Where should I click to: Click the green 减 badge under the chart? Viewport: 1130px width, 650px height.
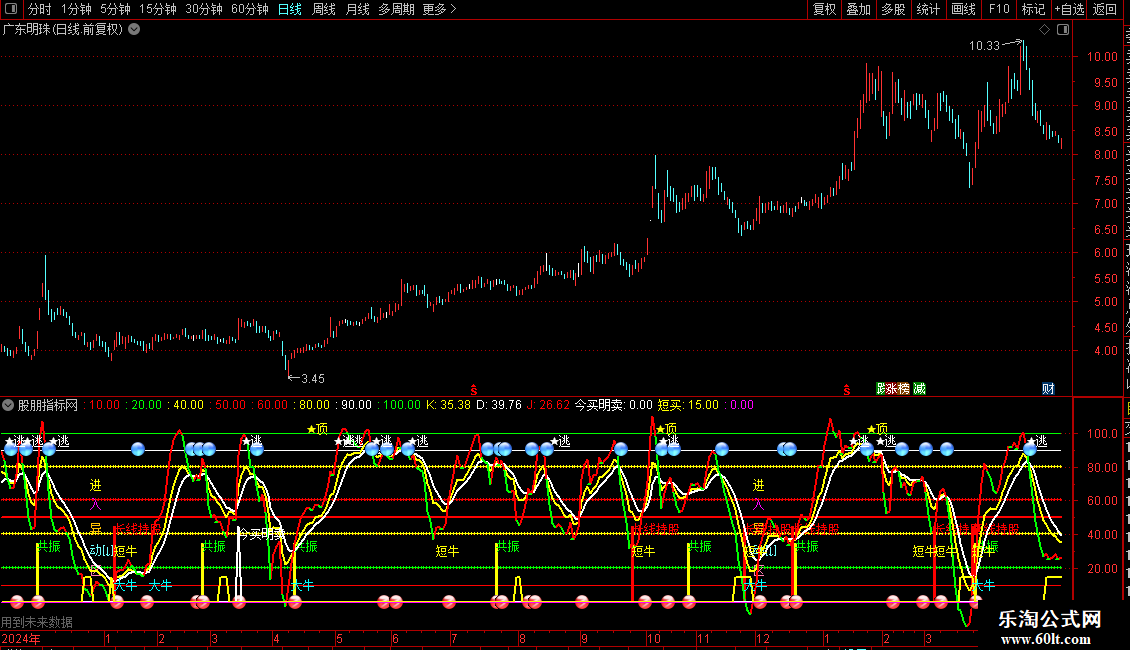click(920, 388)
